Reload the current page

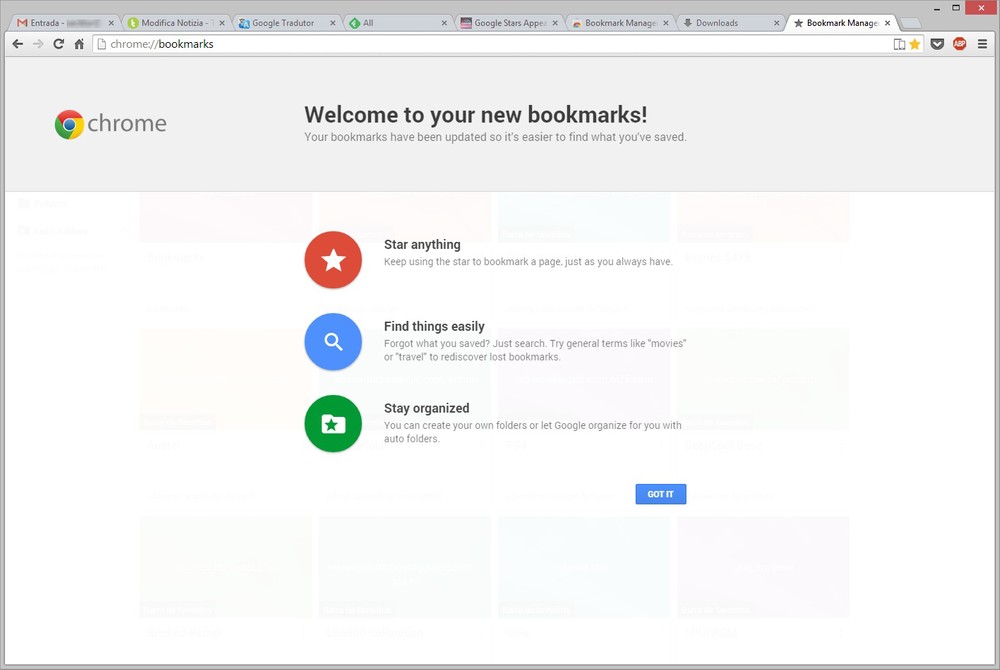pos(59,44)
